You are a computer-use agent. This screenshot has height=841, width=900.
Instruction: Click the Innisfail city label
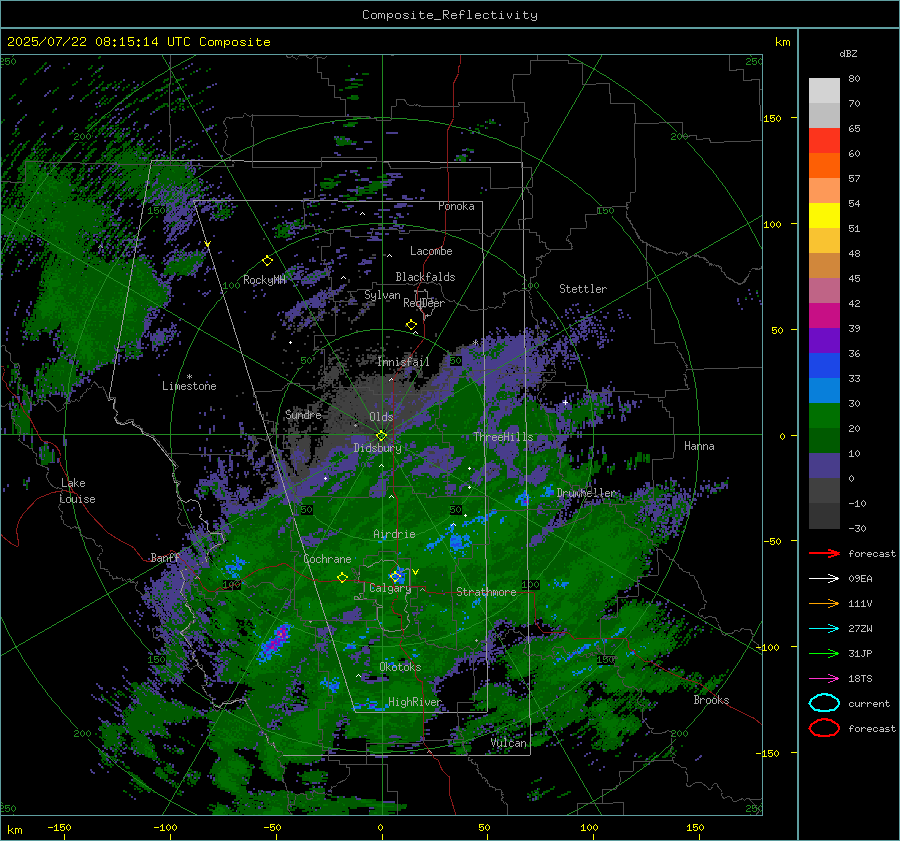tap(403, 362)
